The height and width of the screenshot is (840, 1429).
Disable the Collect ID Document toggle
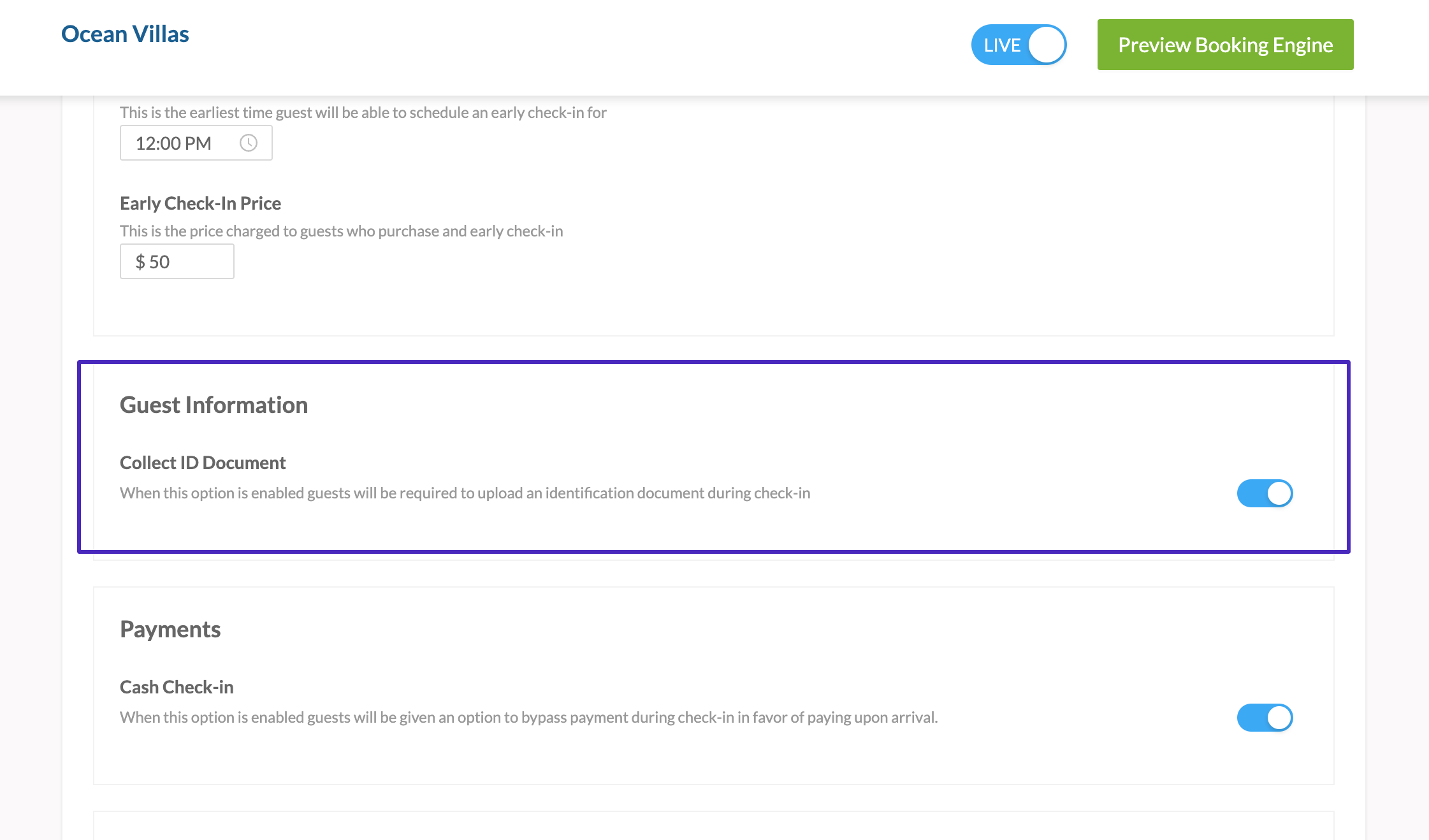(1265, 493)
